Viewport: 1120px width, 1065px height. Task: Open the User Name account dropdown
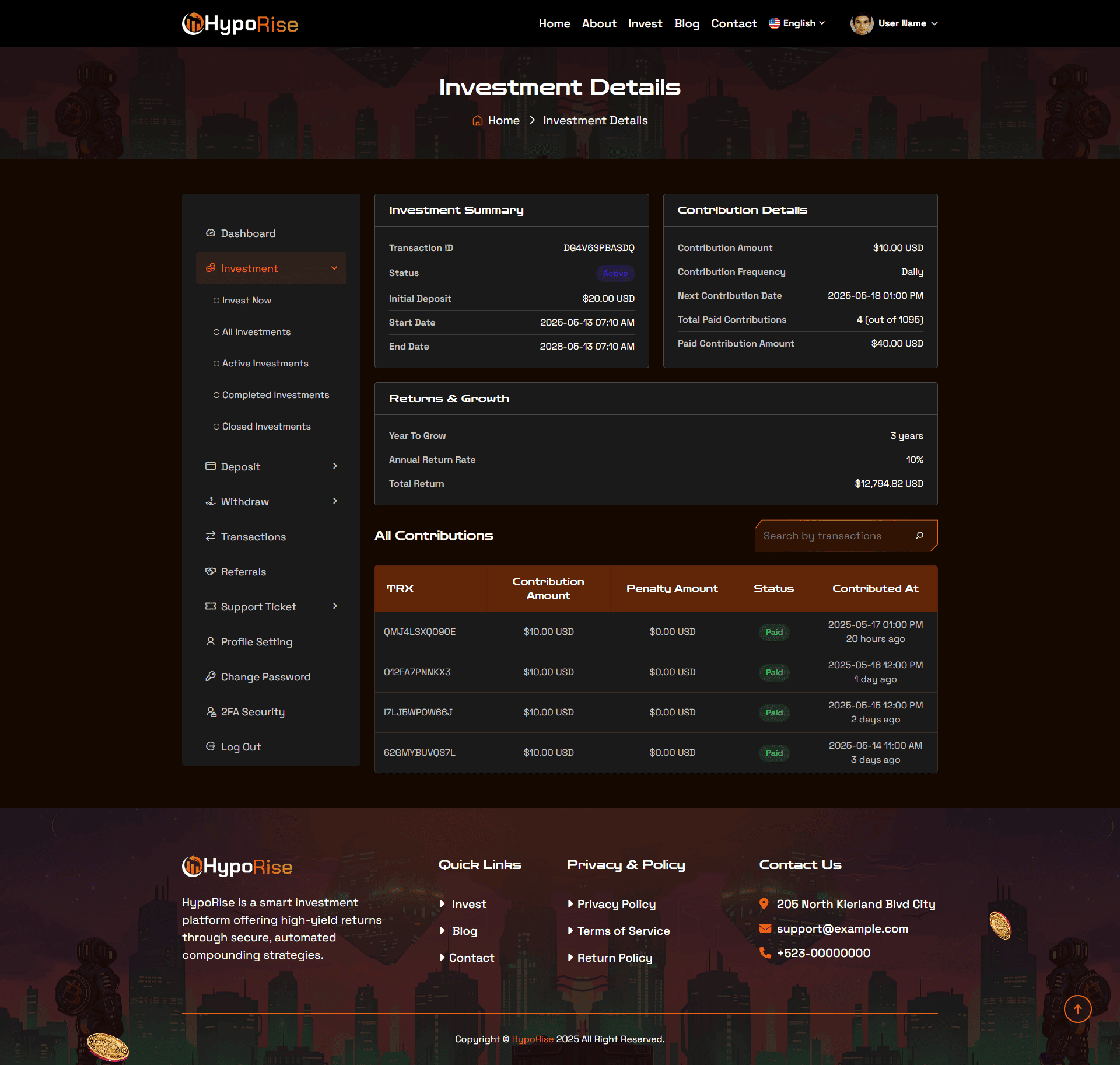[894, 23]
